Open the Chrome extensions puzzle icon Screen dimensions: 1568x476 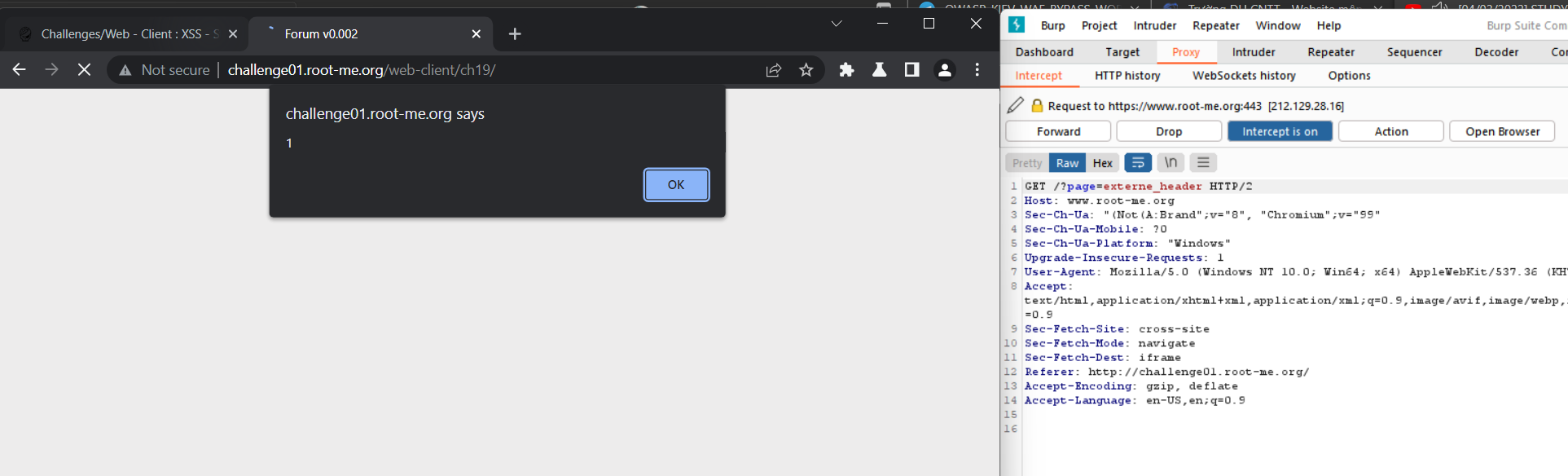847,70
